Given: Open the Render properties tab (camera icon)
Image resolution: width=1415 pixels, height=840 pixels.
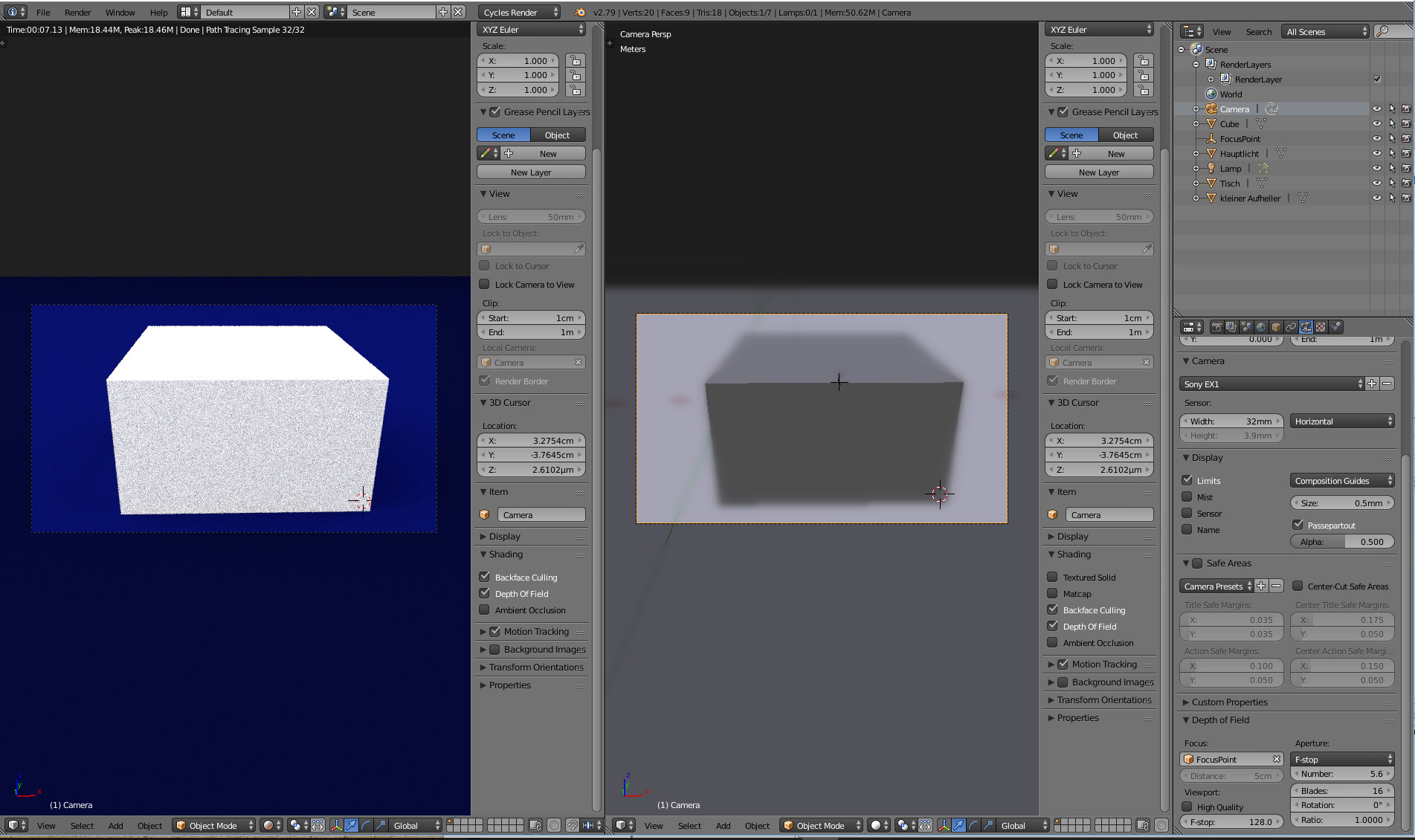Looking at the screenshot, I should coord(1216,327).
